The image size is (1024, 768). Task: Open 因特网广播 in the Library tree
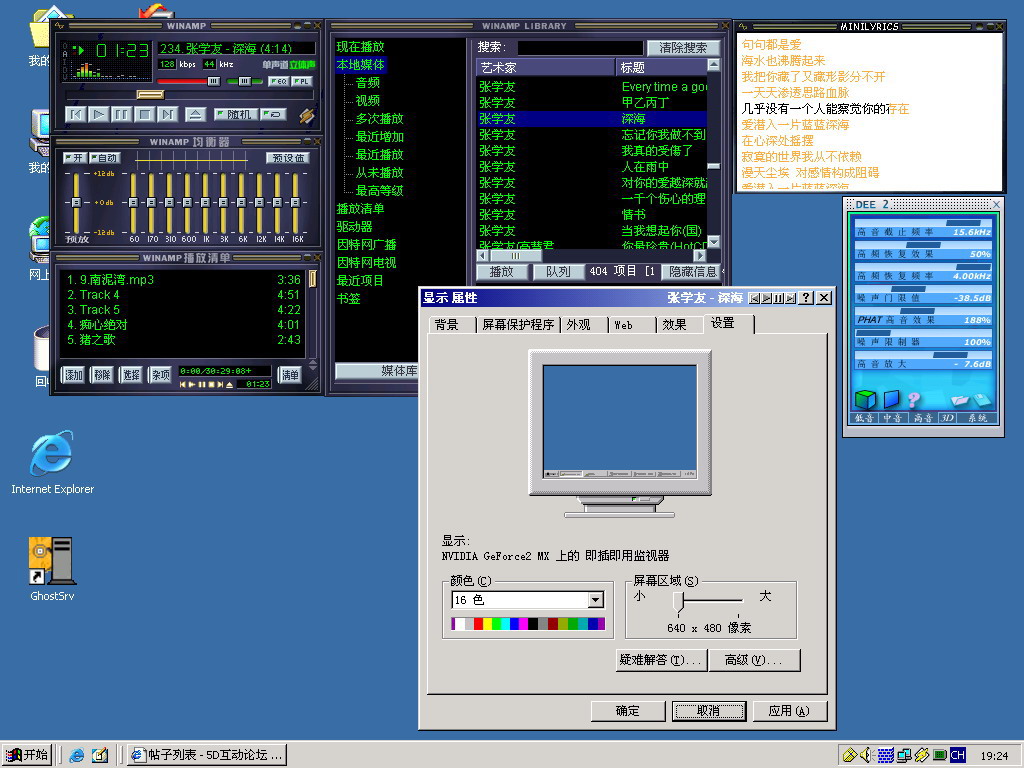[x=366, y=244]
